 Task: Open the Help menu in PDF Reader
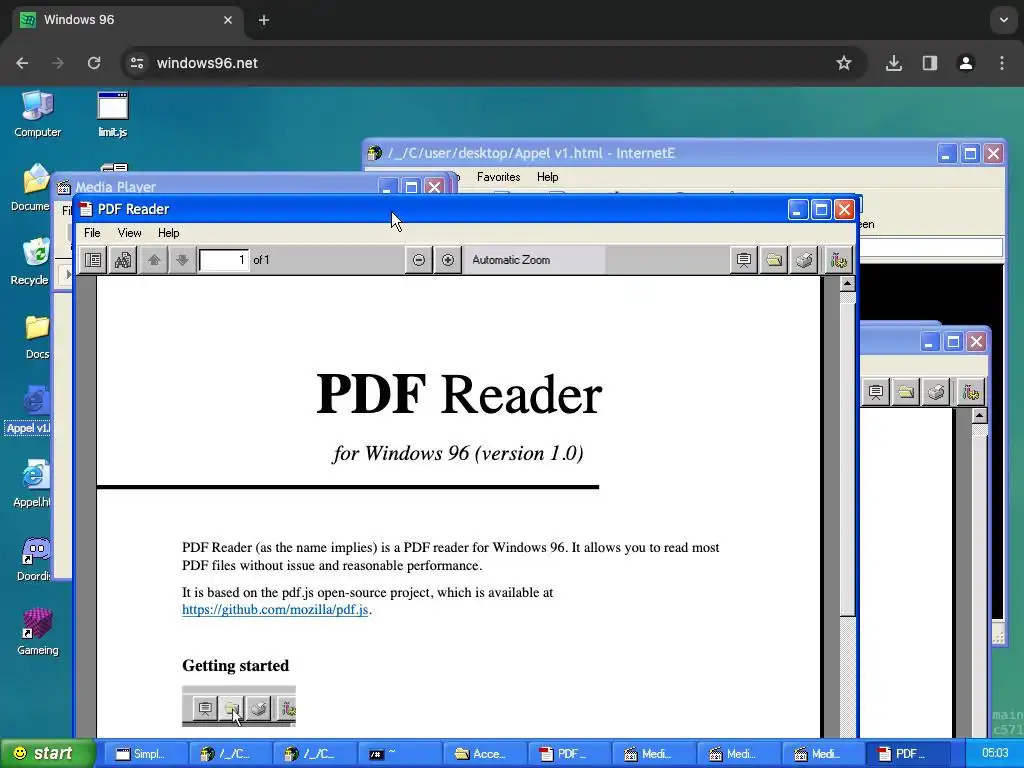[168, 232]
